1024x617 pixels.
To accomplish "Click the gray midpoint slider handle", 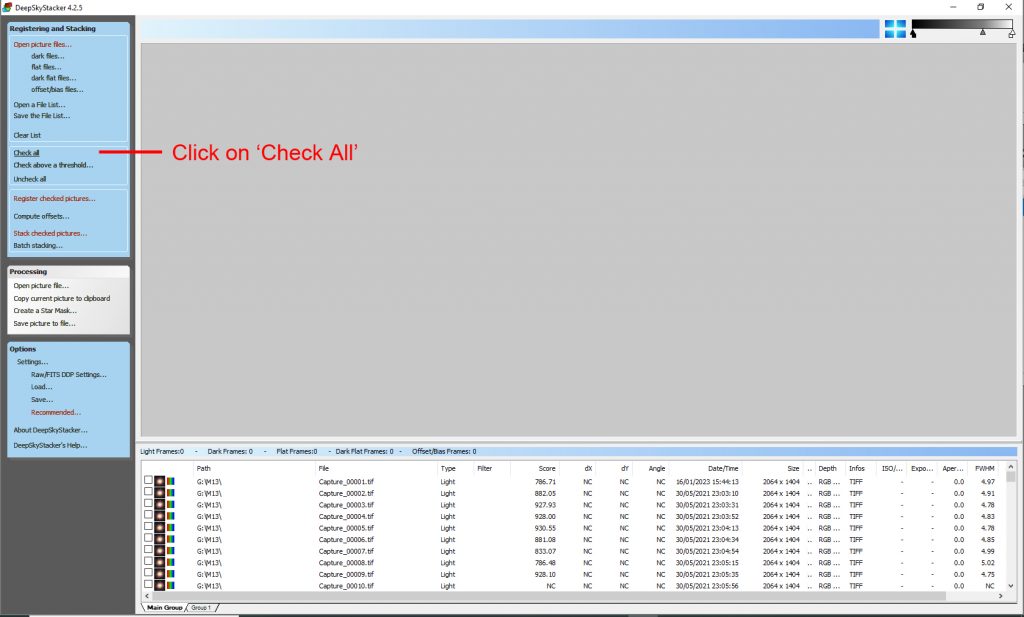I will pos(983,32).
